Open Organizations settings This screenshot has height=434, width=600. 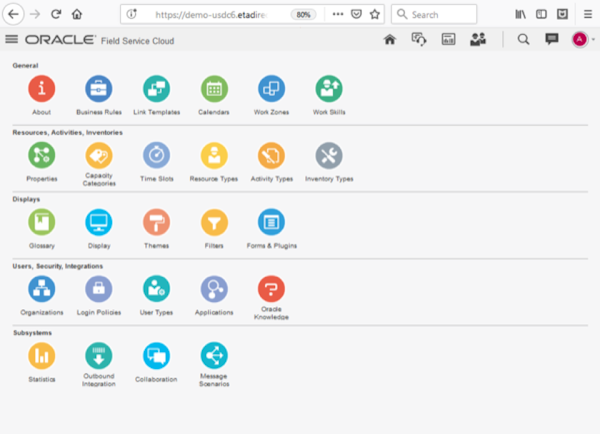point(42,289)
